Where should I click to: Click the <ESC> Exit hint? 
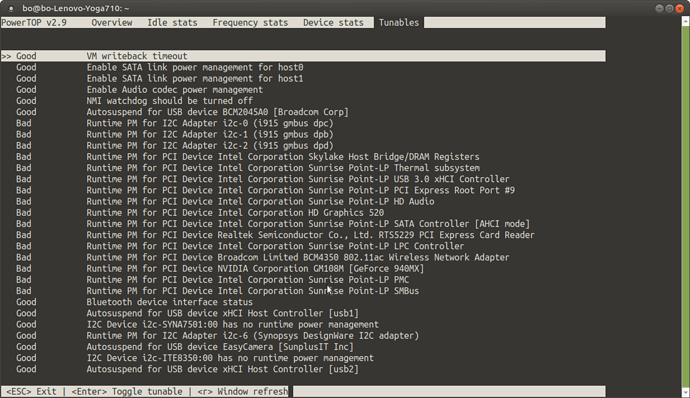click(31, 391)
